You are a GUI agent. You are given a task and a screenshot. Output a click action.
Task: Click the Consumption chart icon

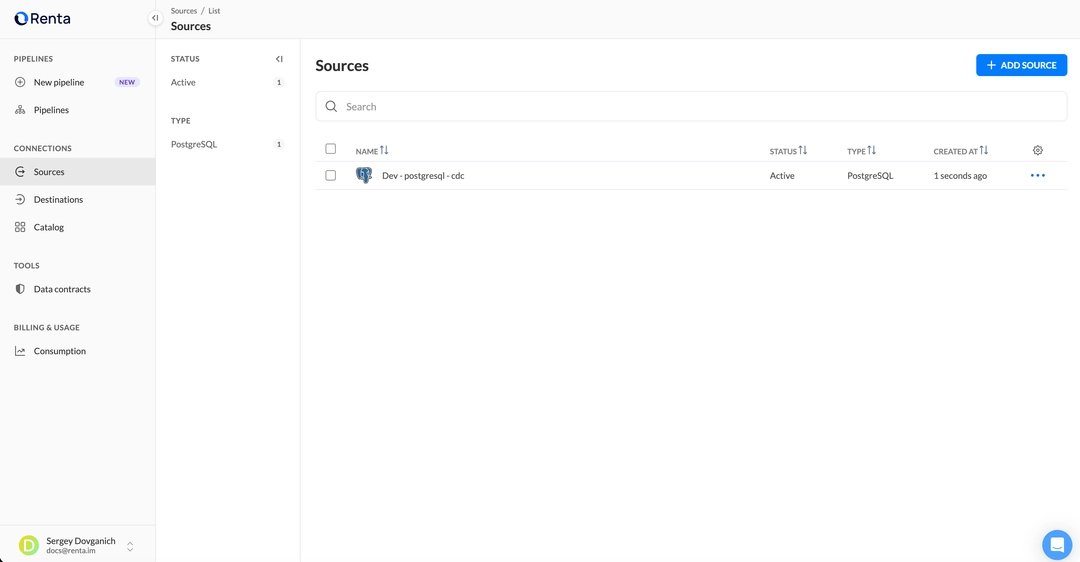click(20, 351)
